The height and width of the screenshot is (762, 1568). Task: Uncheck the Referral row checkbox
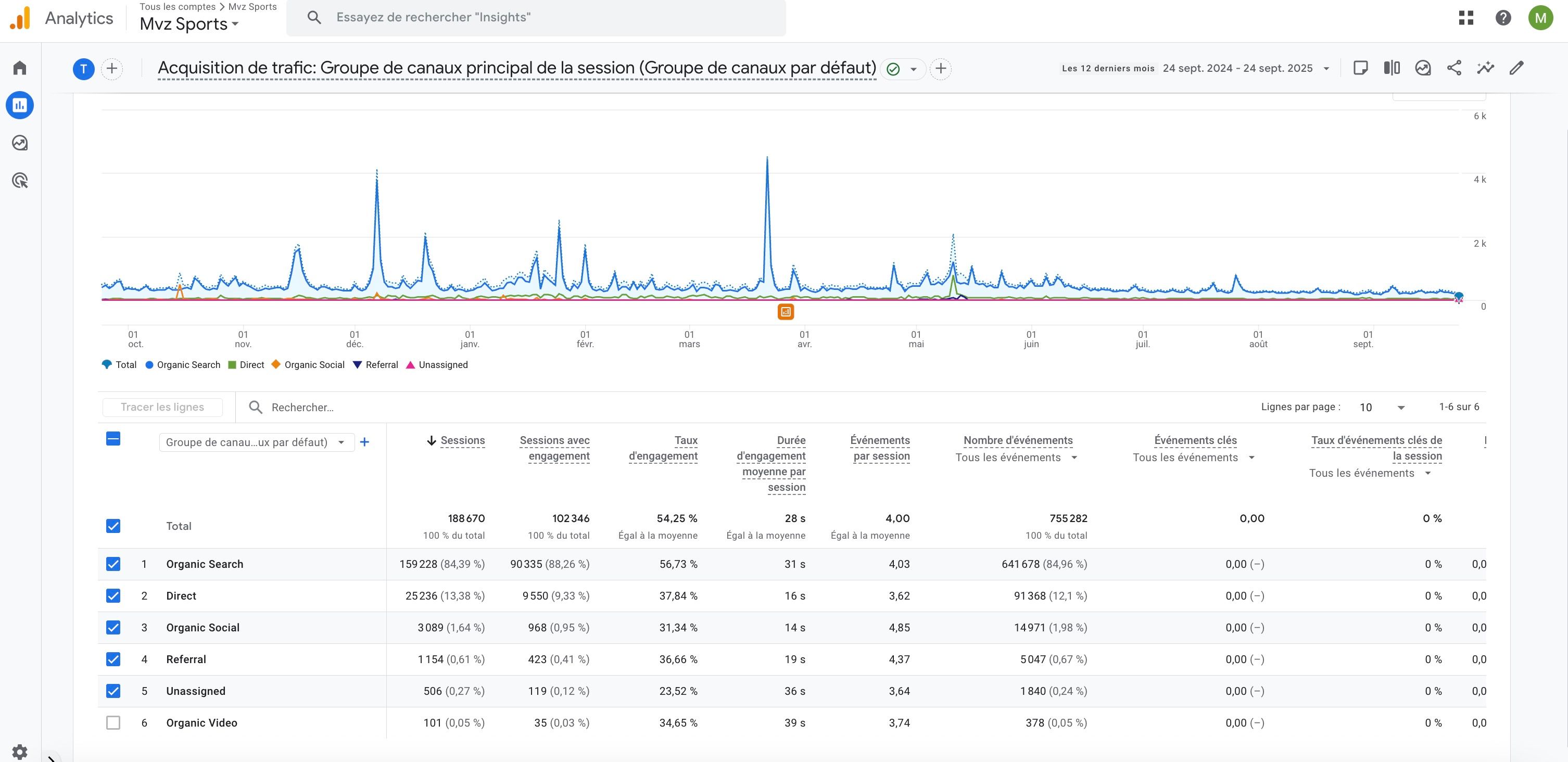click(113, 659)
